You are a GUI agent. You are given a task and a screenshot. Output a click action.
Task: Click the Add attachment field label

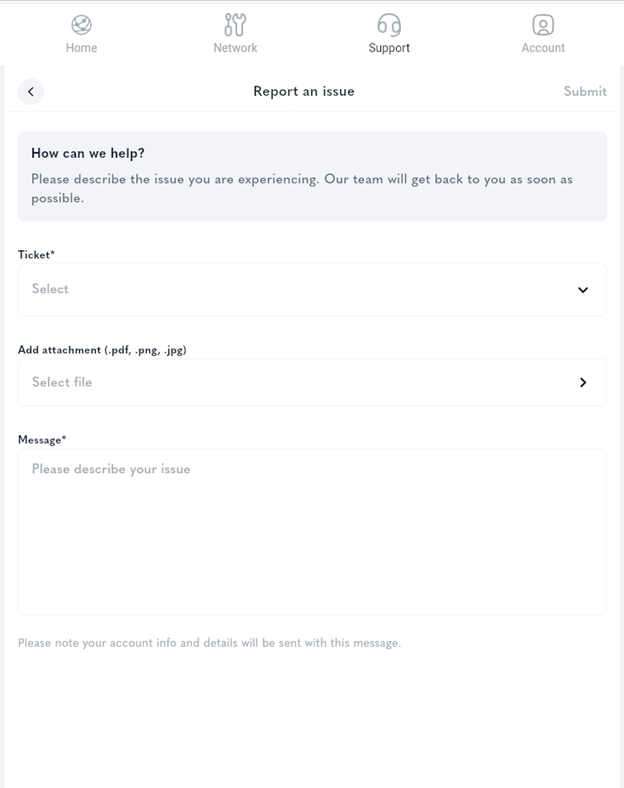pyautogui.click(x=102, y=350)
